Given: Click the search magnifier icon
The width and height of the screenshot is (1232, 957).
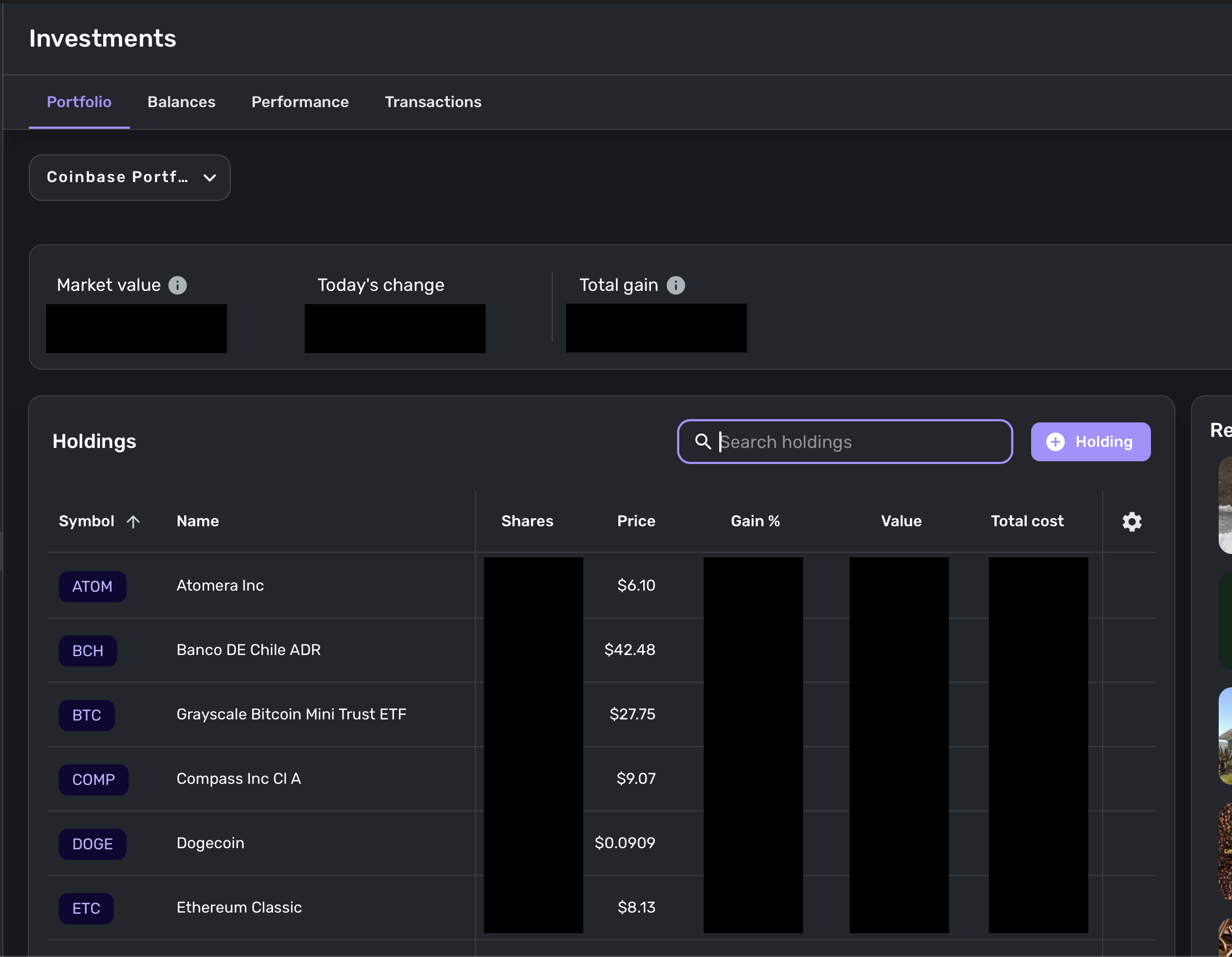Looking at the screenshot, I should click(x=703, y=441).
